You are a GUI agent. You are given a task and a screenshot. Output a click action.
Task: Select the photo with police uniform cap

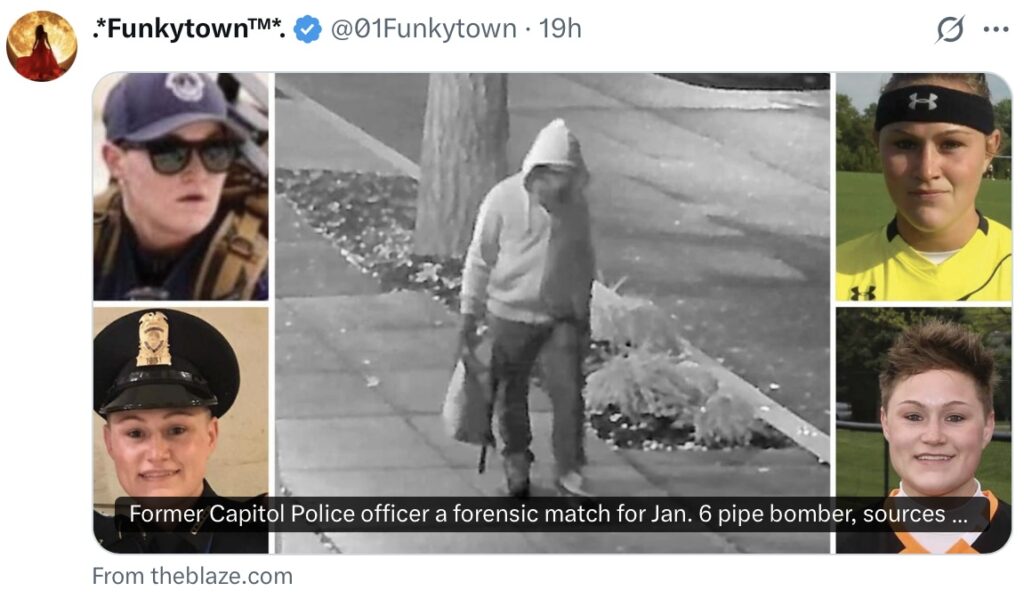pos(181,430)
